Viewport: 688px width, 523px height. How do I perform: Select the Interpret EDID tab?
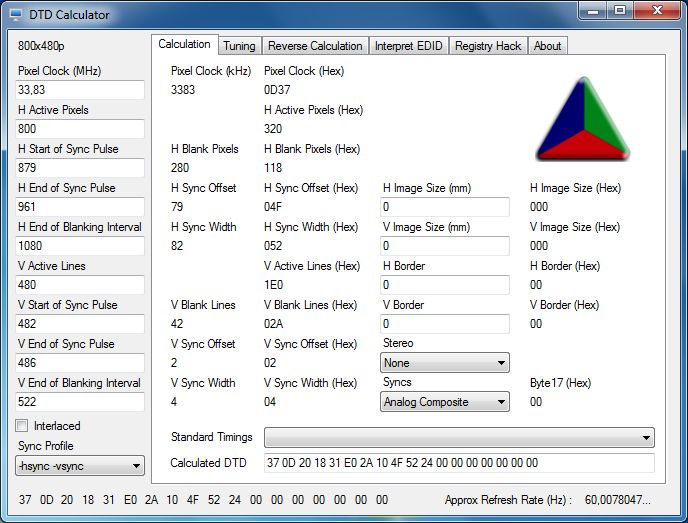[409, 46]
